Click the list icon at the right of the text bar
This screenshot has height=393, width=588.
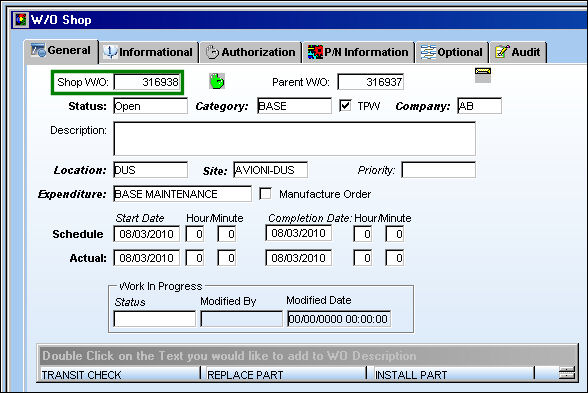(x=566, y=374)
